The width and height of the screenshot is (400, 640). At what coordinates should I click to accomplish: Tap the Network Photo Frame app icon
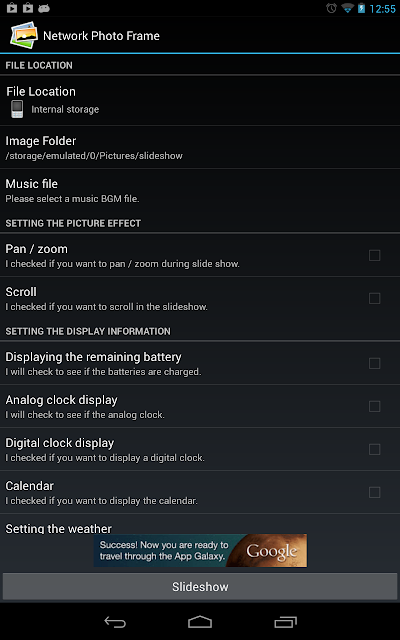pyautogui.click(x=24, y=35)
